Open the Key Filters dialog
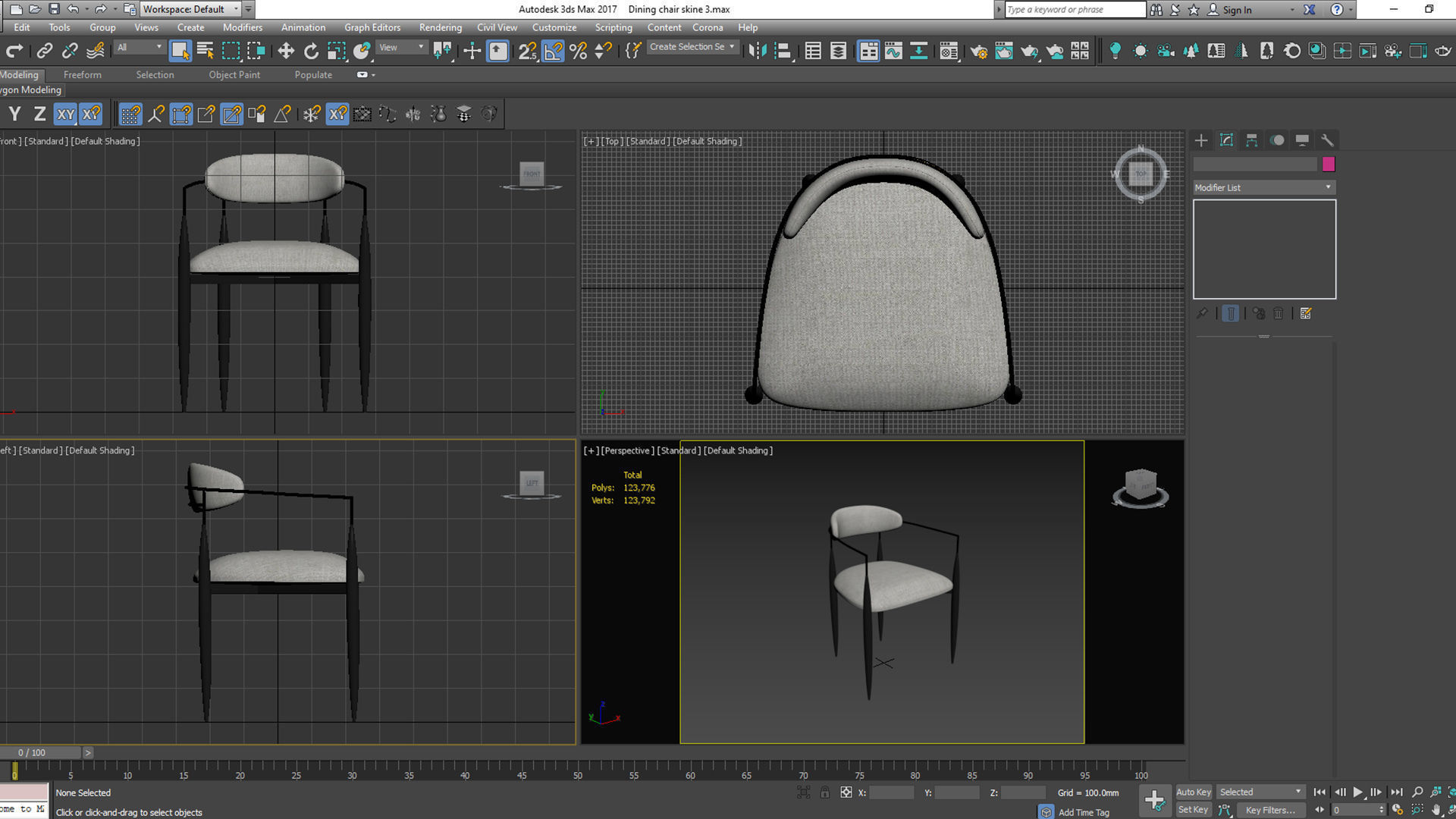This screenshot has width=1456, height=819. (x=1271, y=810)
